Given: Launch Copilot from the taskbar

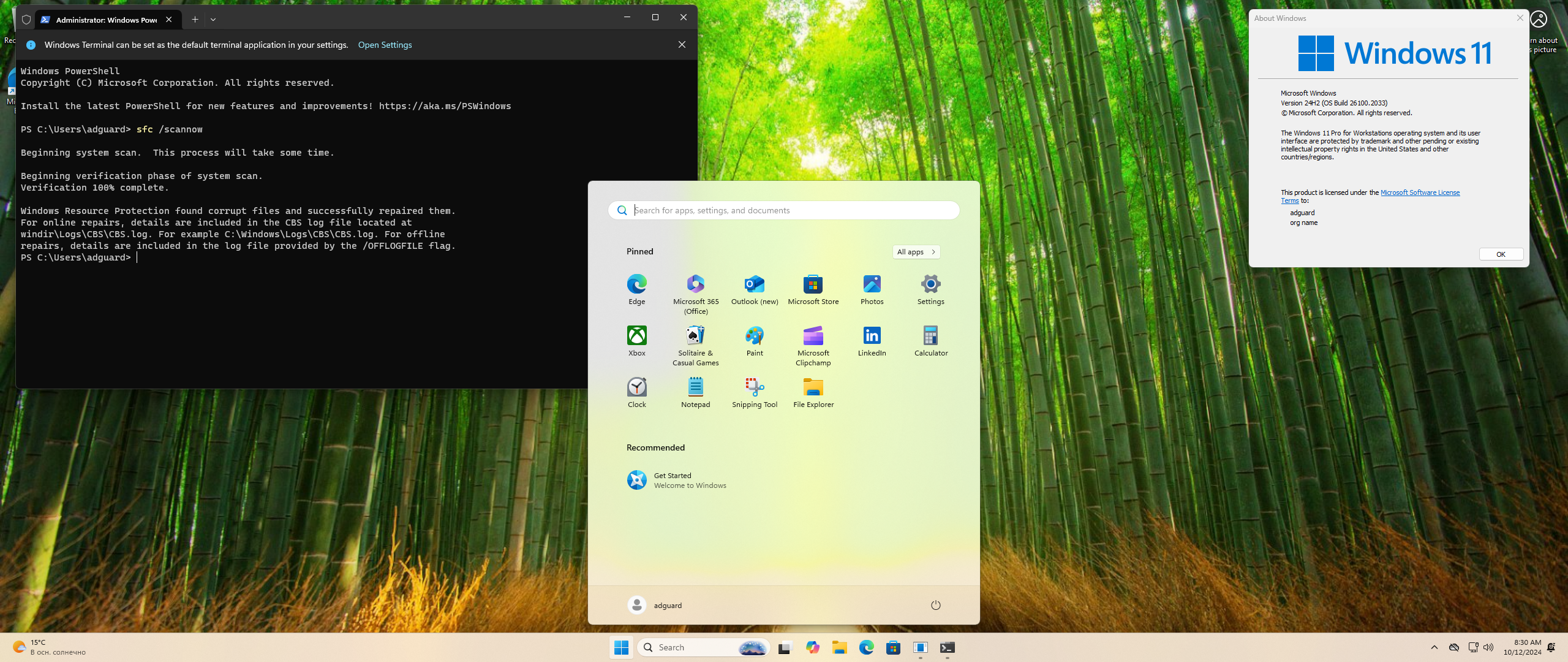Looking at the screenshot, I should pos(812,647).
